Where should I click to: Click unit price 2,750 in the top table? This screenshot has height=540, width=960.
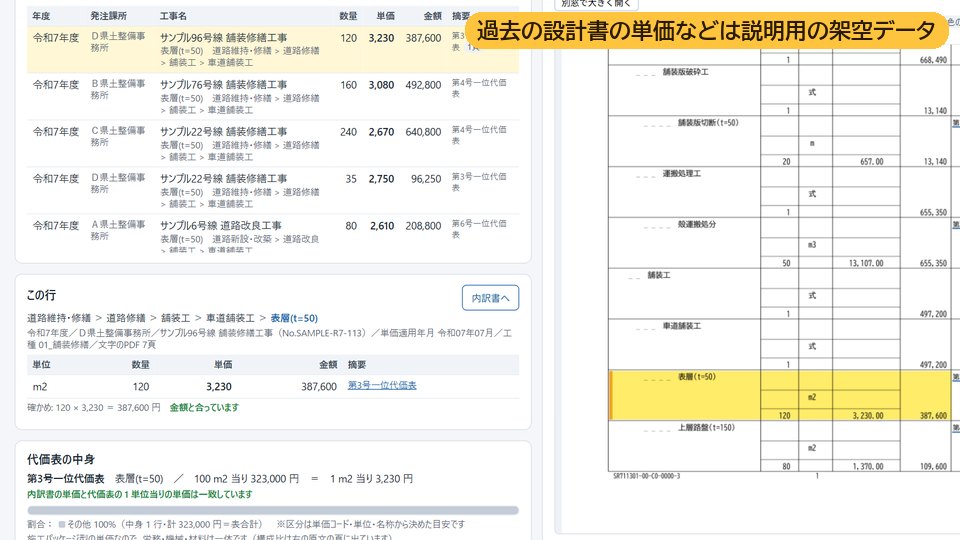(x=381, y=179)
